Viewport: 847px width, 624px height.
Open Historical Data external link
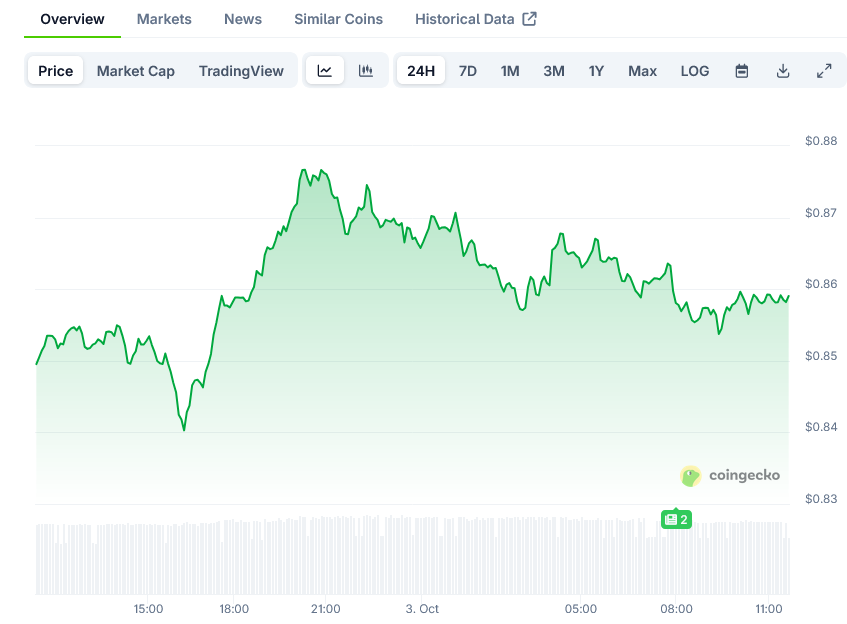(475, 19)
